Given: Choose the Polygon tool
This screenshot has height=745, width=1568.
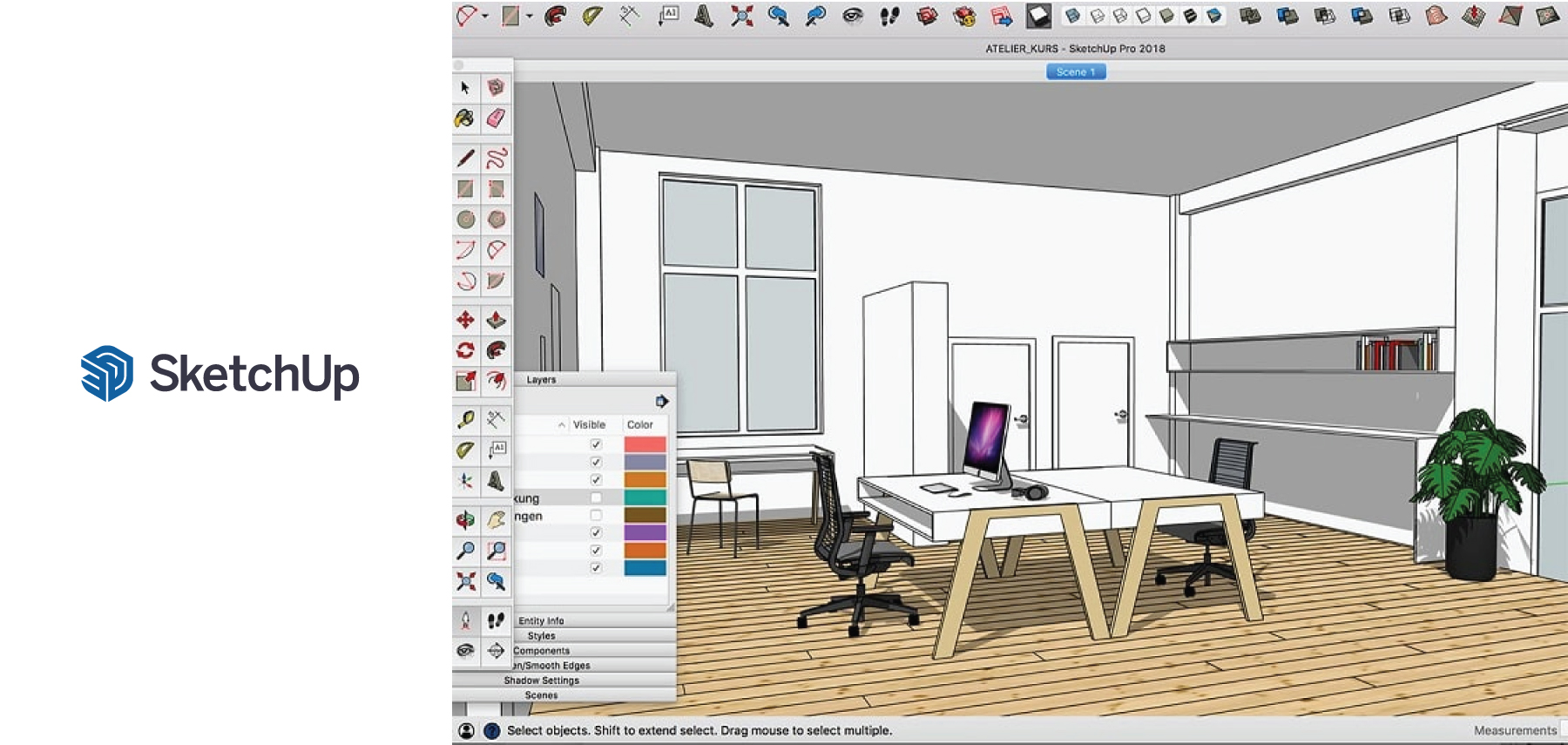Looking at the screenshot, I should pos(496,219).
